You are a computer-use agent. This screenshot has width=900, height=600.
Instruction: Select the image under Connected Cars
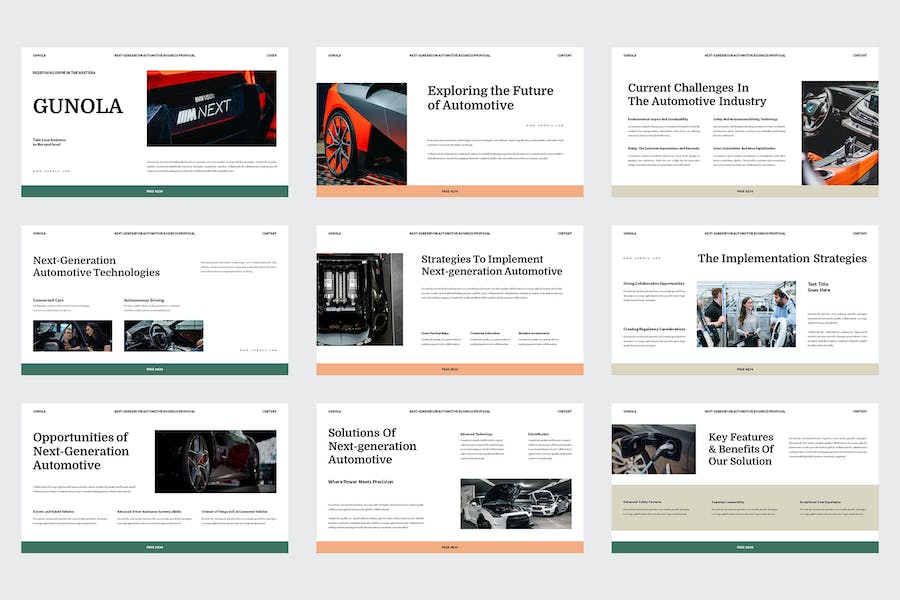pos(72,335)
